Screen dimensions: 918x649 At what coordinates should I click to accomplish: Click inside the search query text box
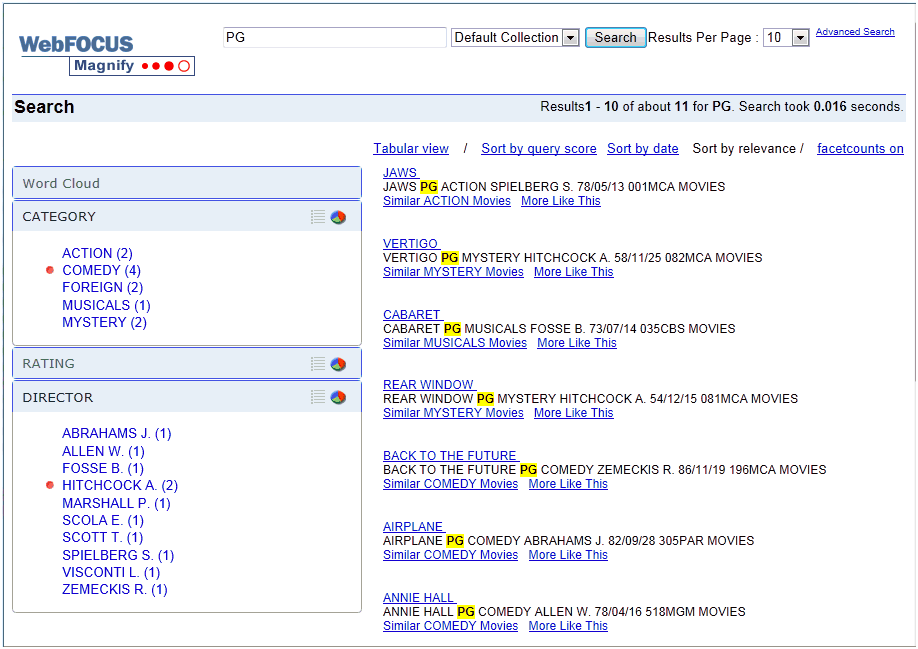335,37
